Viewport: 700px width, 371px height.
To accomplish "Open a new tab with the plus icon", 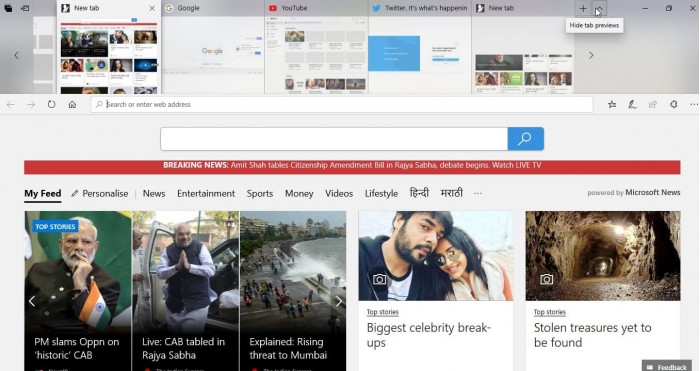I will [583, 8].
